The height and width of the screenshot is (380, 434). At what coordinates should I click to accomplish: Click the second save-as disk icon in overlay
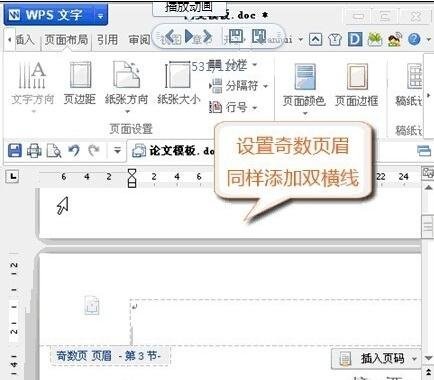pos(259,36)
